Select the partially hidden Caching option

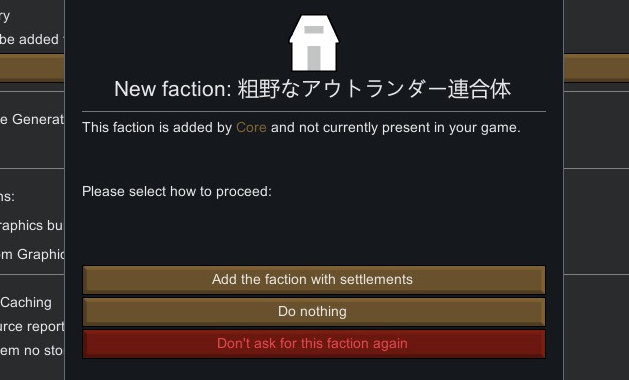coord(26,303)
